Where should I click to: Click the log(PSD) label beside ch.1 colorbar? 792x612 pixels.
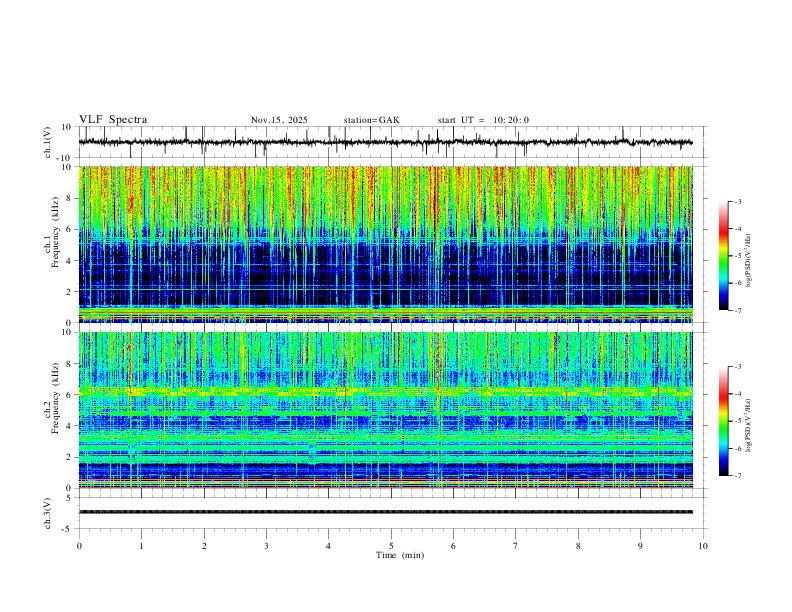click(x=748, y=260)
